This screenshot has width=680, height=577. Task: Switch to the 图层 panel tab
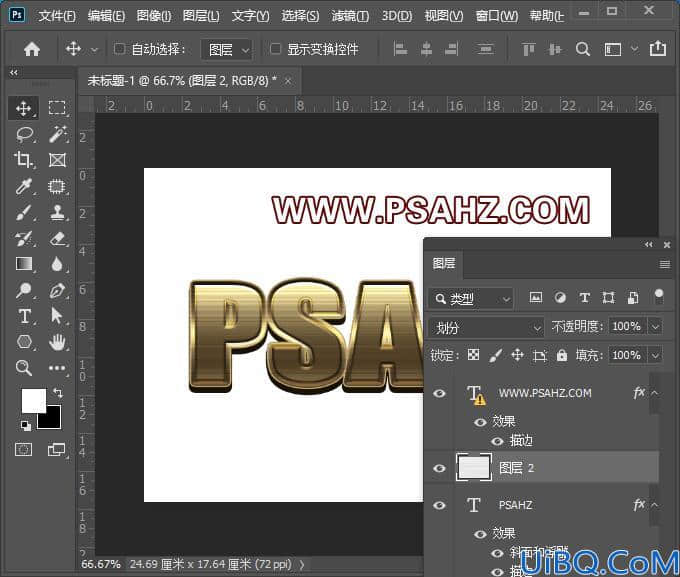[x=444, y=263]
